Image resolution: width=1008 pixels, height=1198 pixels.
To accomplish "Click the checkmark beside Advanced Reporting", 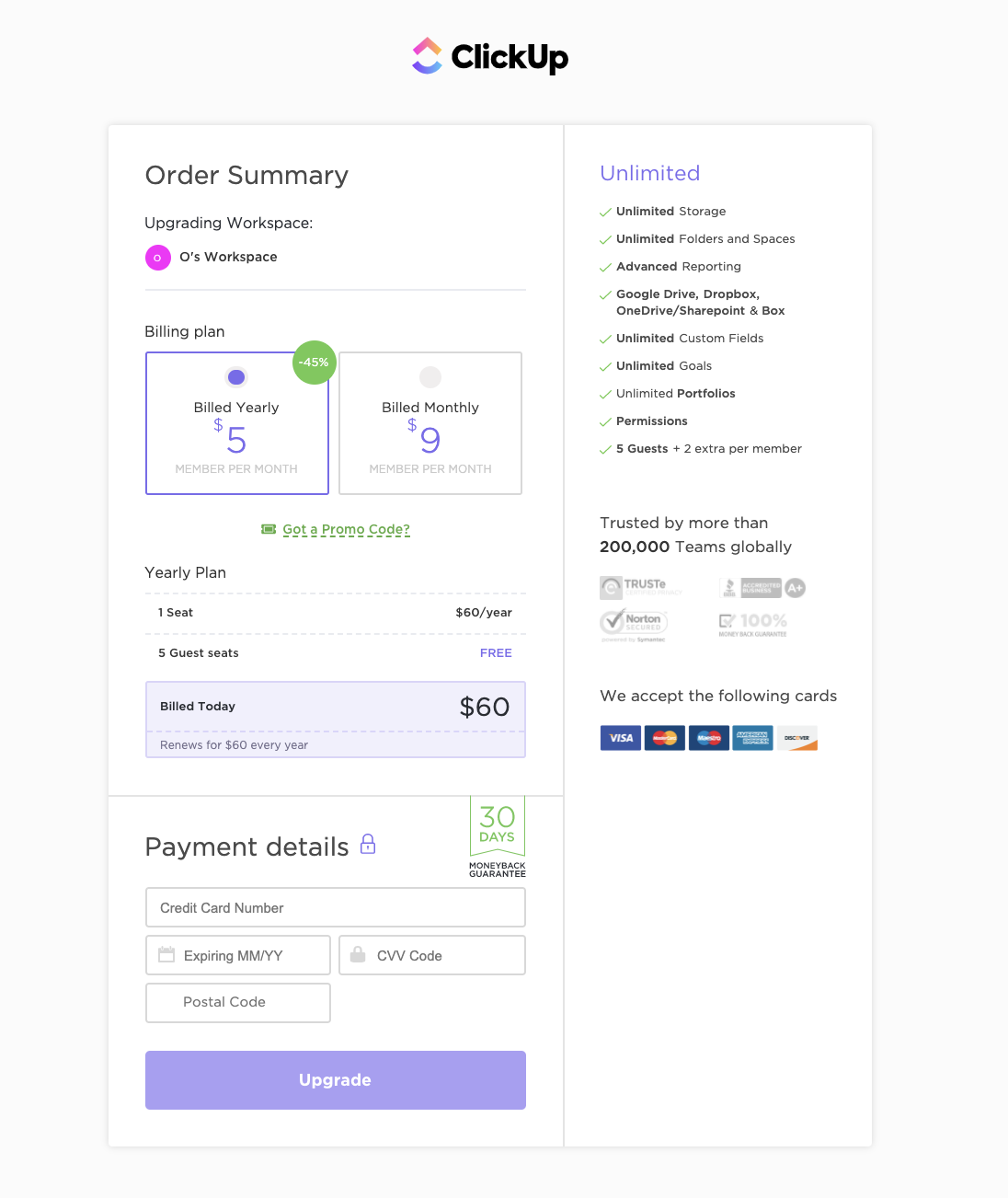I will (x=605, y=268).
